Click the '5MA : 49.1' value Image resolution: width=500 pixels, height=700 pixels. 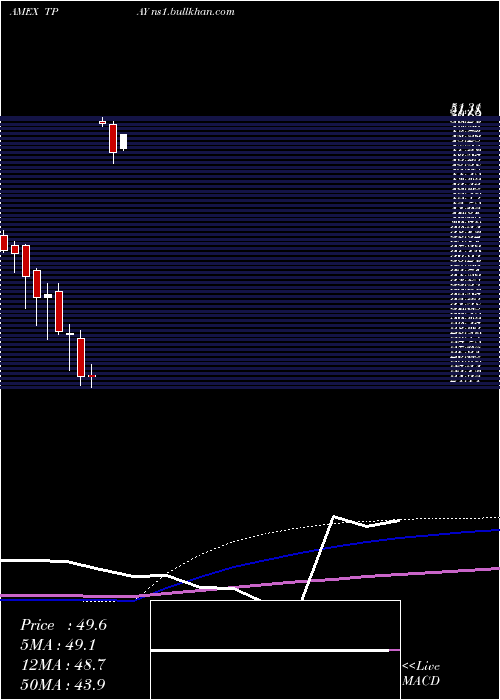58,645
